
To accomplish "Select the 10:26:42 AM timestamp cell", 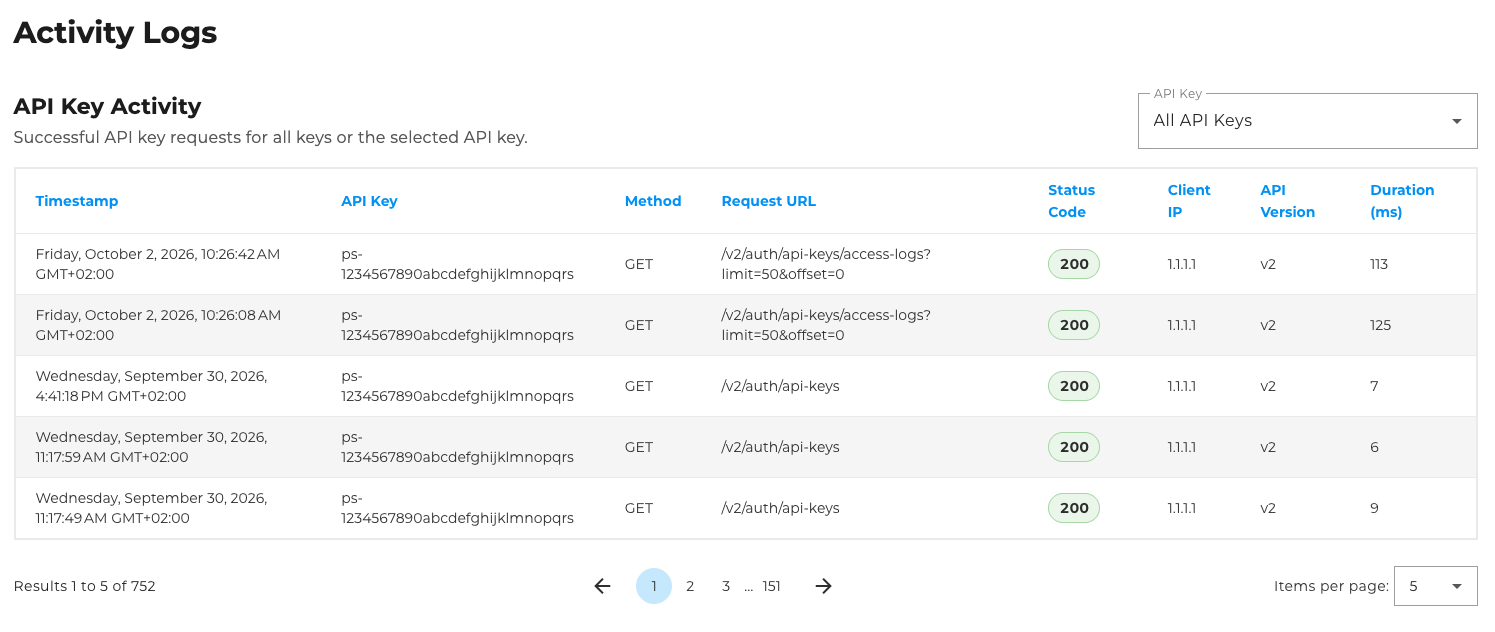I will click(158, 264).
